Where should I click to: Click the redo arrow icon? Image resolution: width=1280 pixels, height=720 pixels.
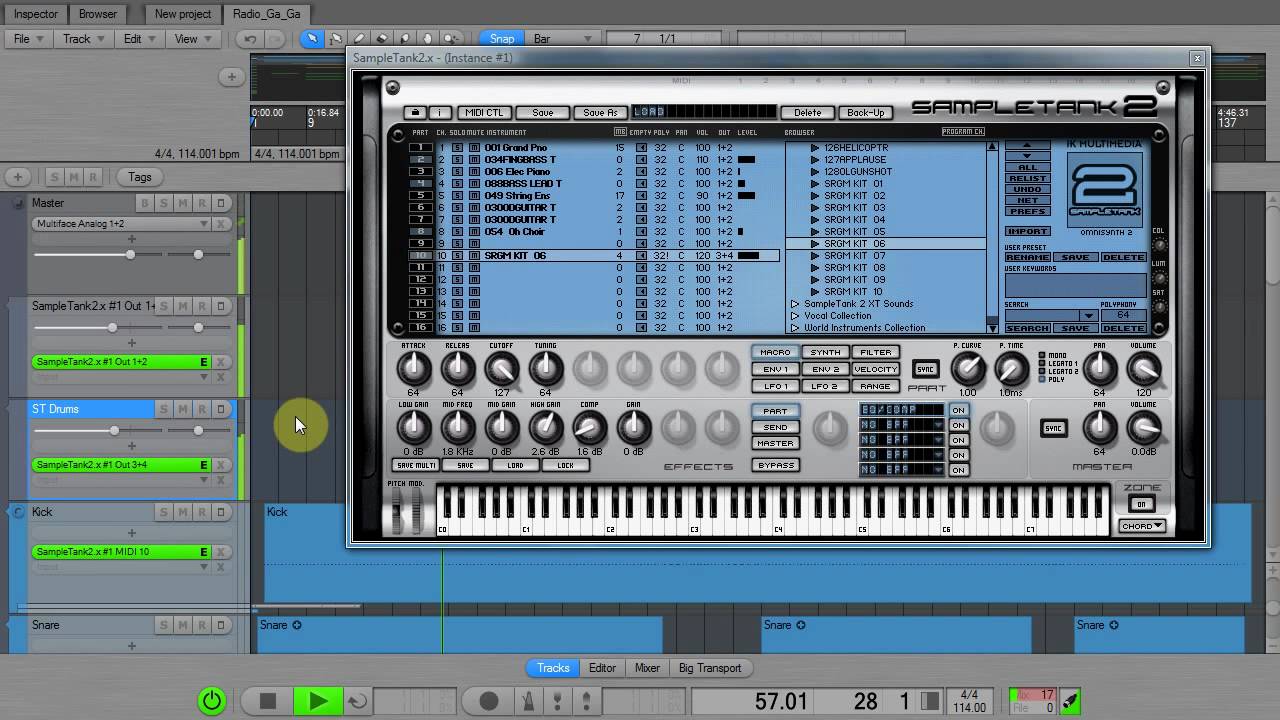click(275, 39)
